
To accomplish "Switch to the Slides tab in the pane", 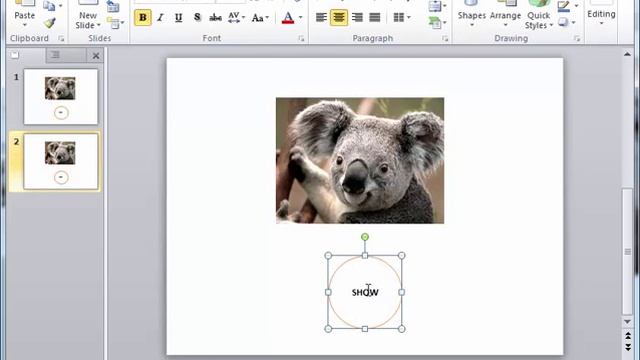I will click(15, 55).
